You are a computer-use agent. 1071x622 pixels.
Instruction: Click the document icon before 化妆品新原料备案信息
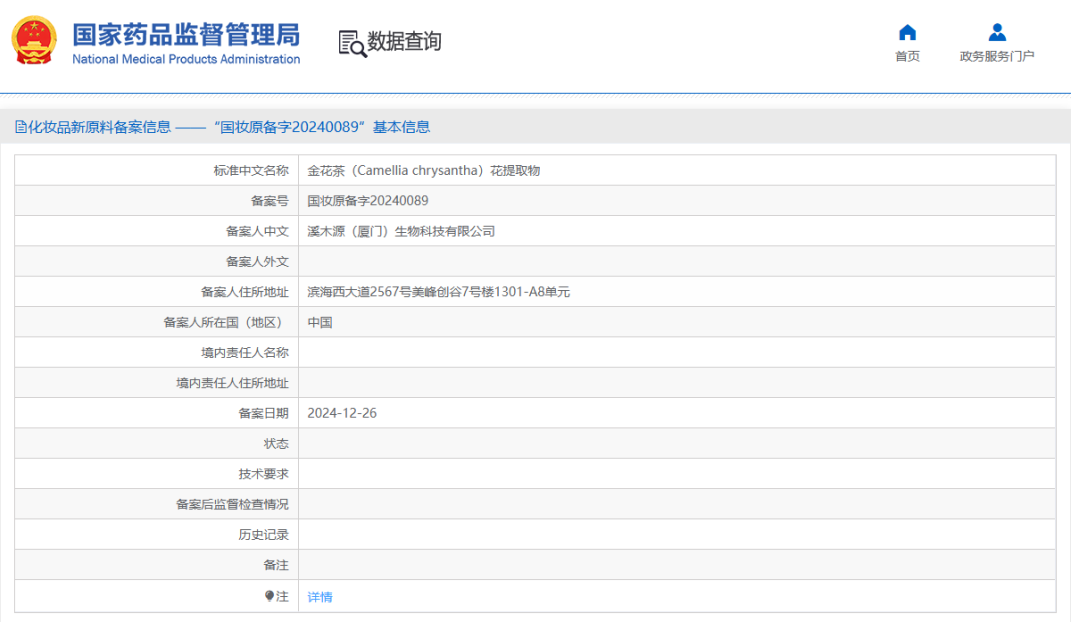click(20, 127)
